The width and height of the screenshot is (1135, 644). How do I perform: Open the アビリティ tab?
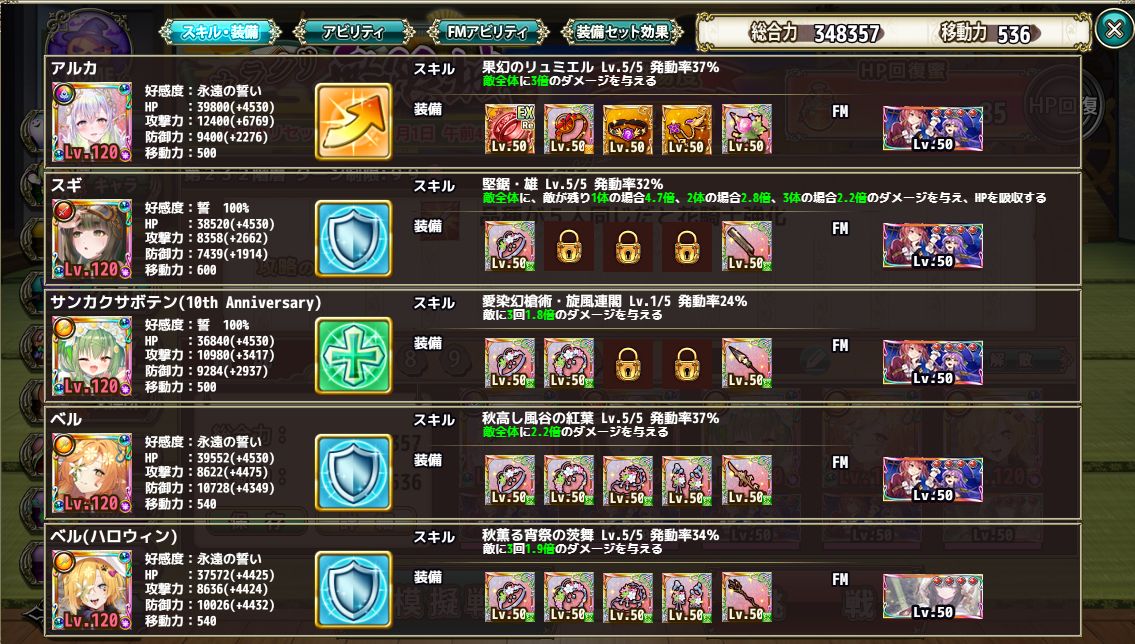coord(353,32)
